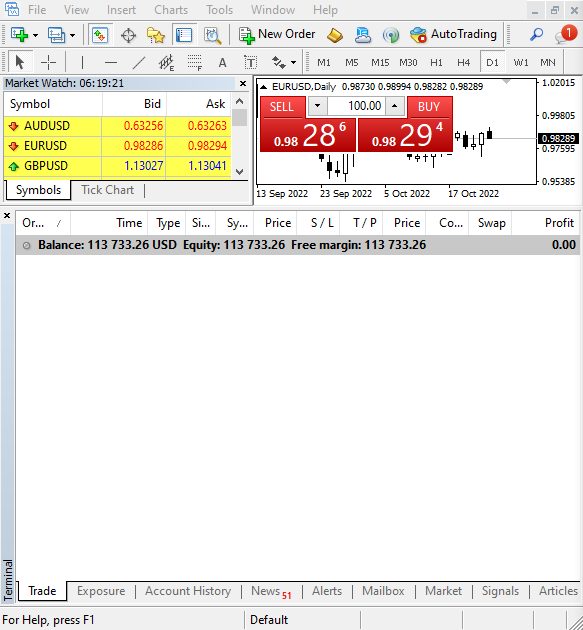Open the search magnifier icon
This screenshot has width=583, height=630.
[536, 35]
